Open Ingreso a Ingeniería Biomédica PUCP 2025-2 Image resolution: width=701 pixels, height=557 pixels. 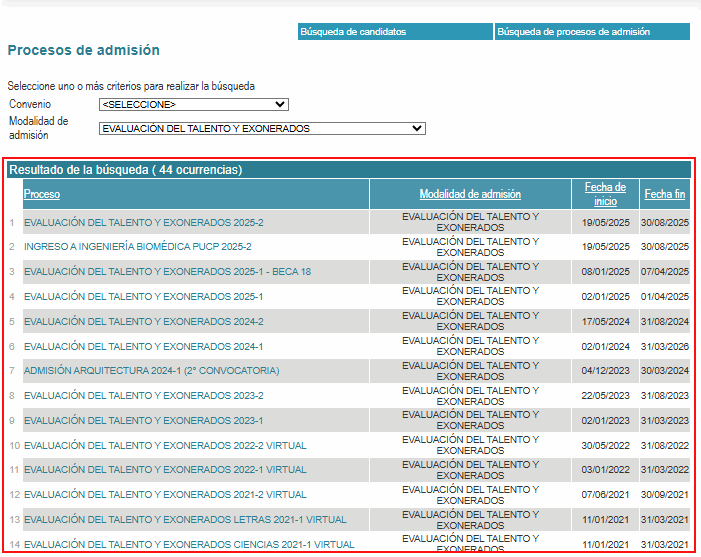(x=137, y=246)
